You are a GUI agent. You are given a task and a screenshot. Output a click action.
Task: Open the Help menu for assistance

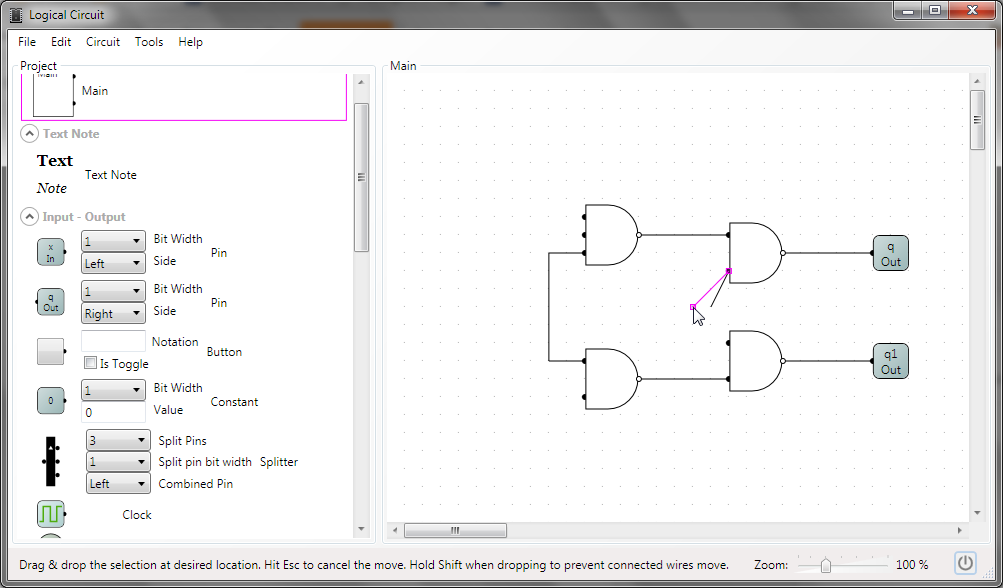190,42
